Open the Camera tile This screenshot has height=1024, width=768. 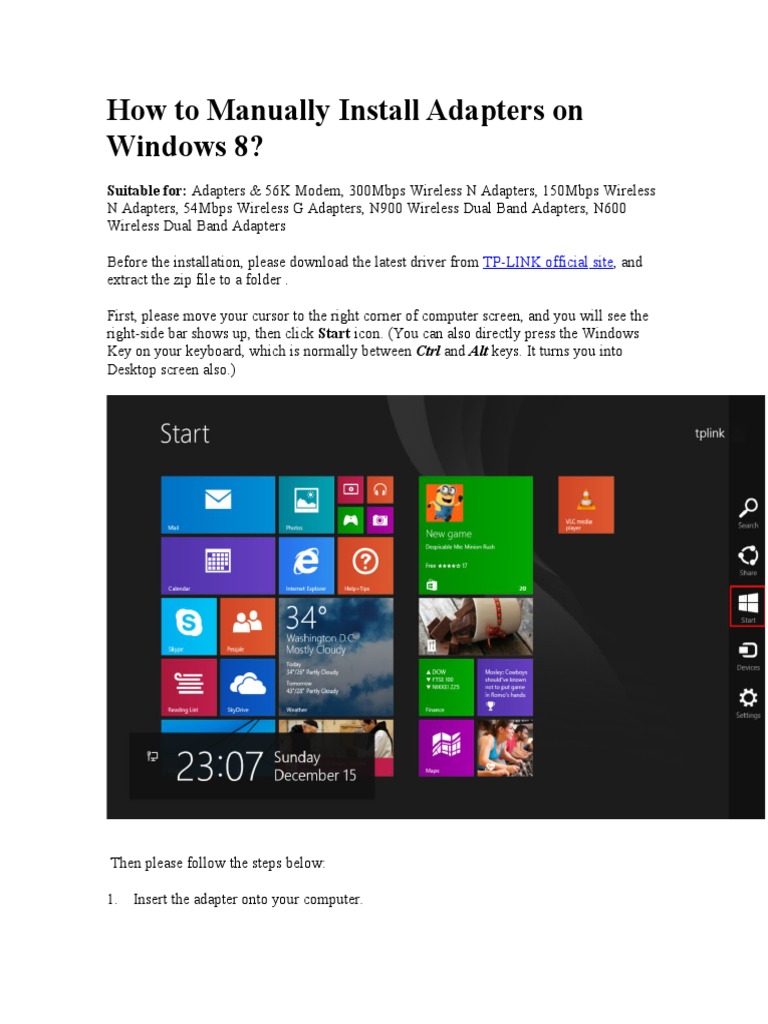click(380, 520)
